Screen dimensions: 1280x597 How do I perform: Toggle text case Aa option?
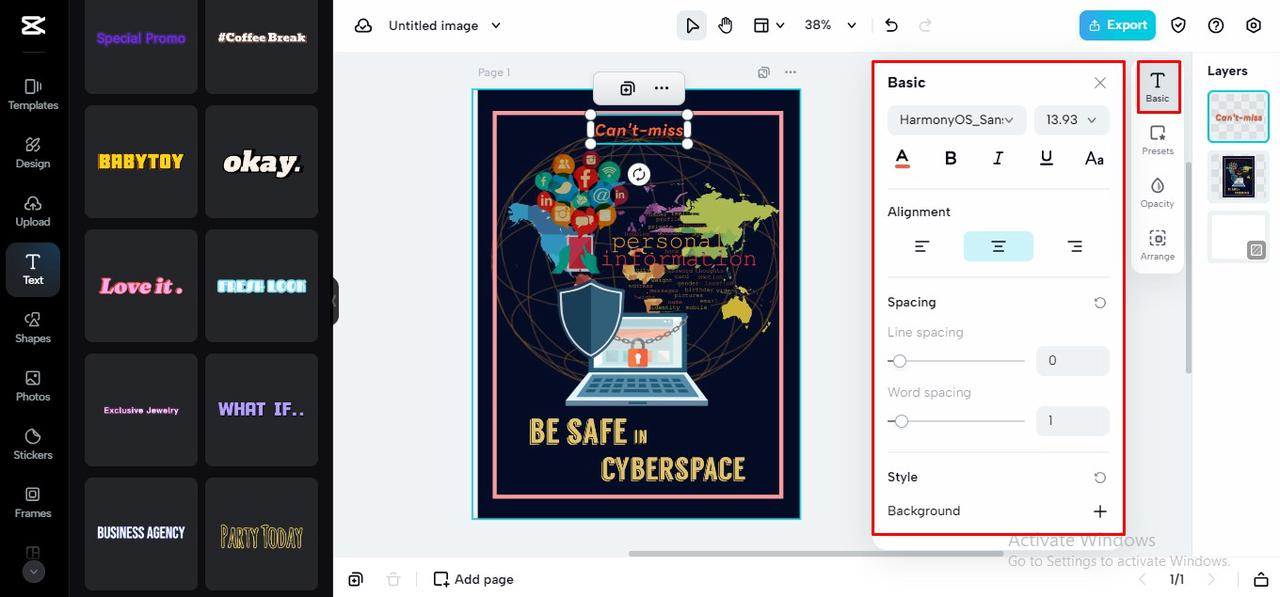point(1094,158)
